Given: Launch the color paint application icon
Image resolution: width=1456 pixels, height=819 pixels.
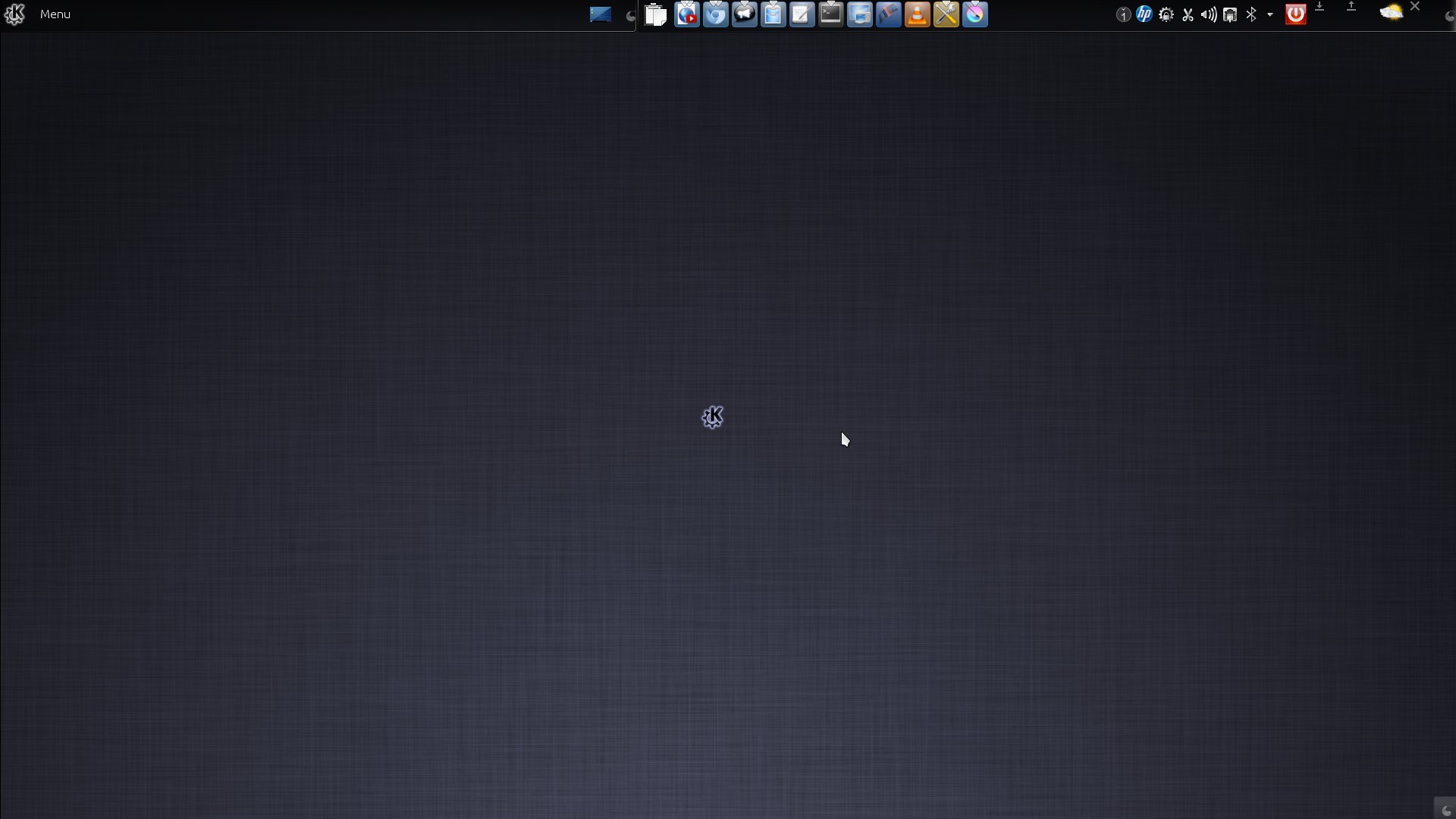Looking at the screenshot, I should (x=975, y=14).
